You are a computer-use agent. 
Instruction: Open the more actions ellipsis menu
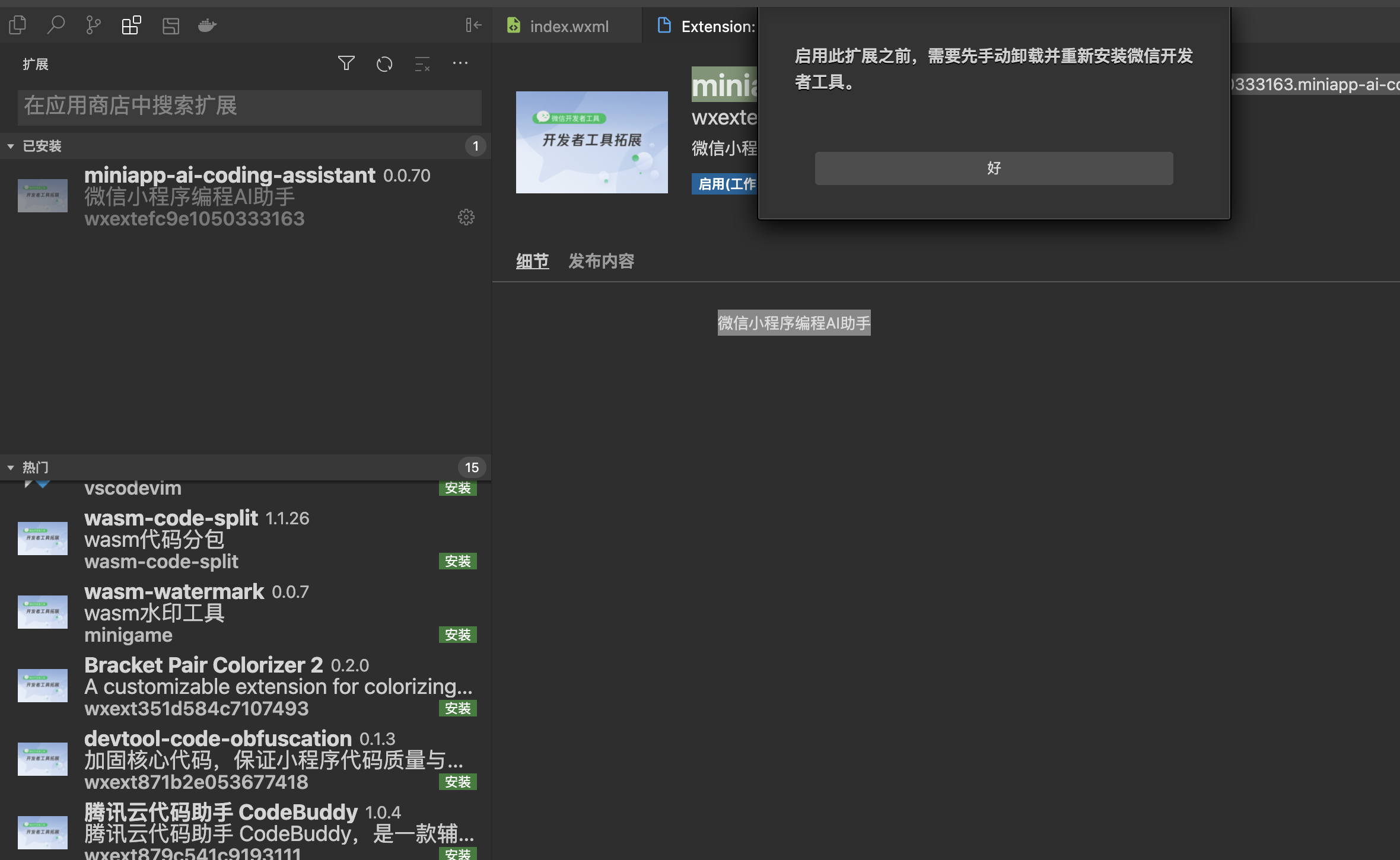(460, 63)
